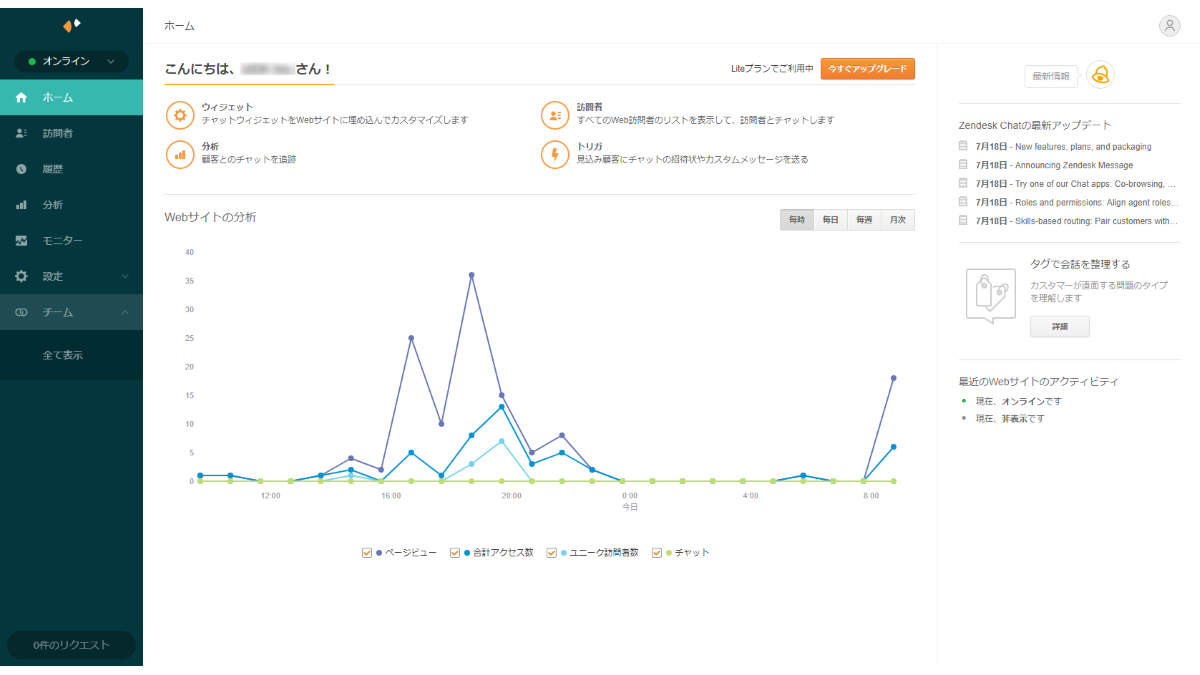This screenshot has width=1200, height=675.
Task: Click the Zendesk Chat logo in sidebar
Action: click(71, 25)
